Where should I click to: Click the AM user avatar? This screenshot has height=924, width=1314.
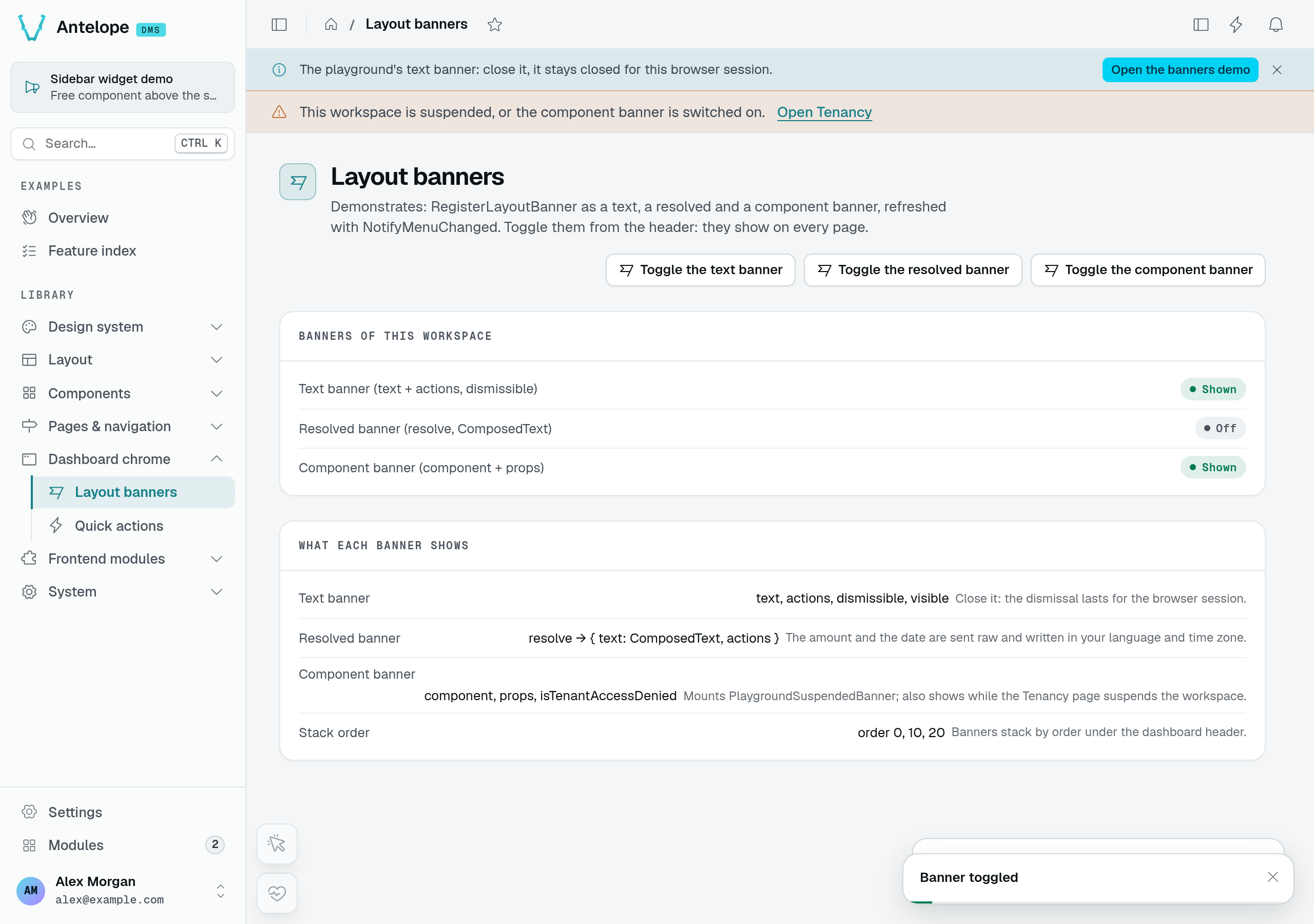pyautogui.click(x=31, y=890)
